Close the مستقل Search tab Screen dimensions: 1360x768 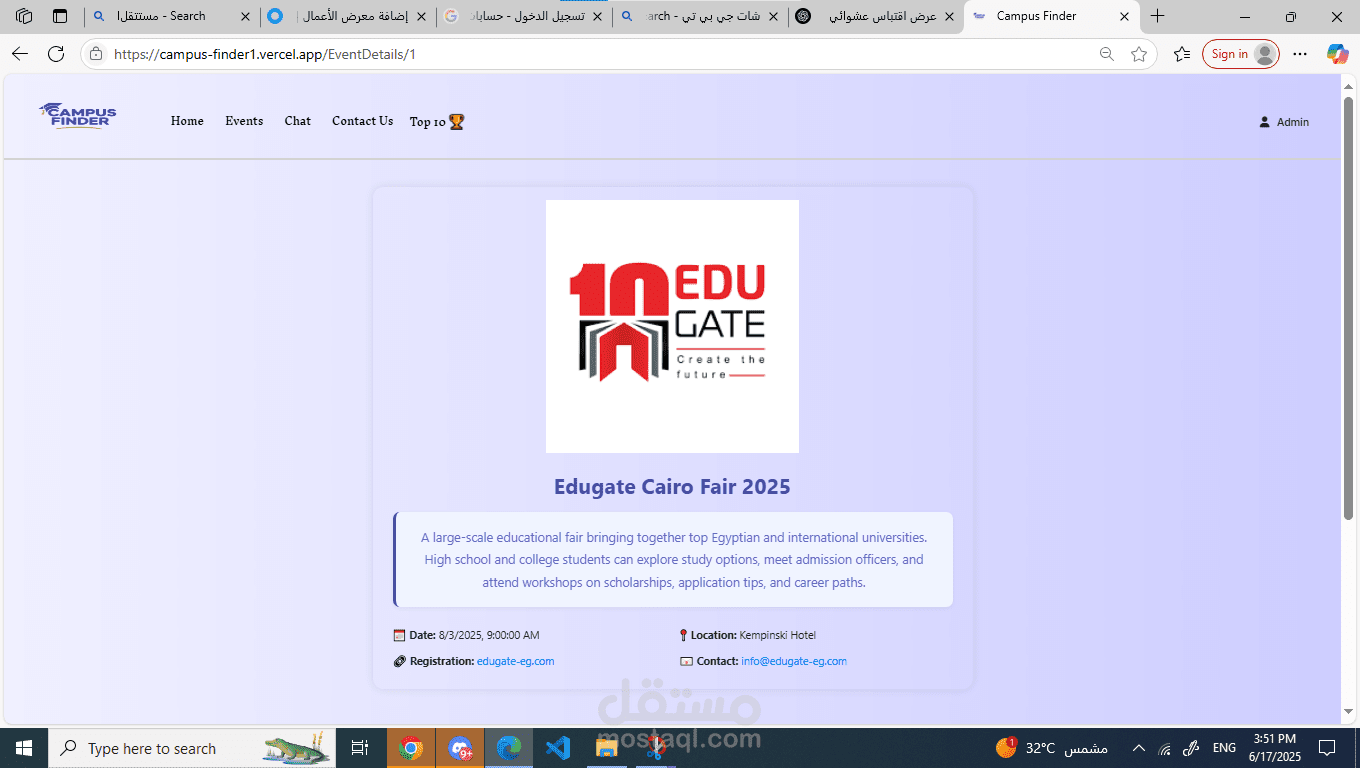tap(245, 16)
